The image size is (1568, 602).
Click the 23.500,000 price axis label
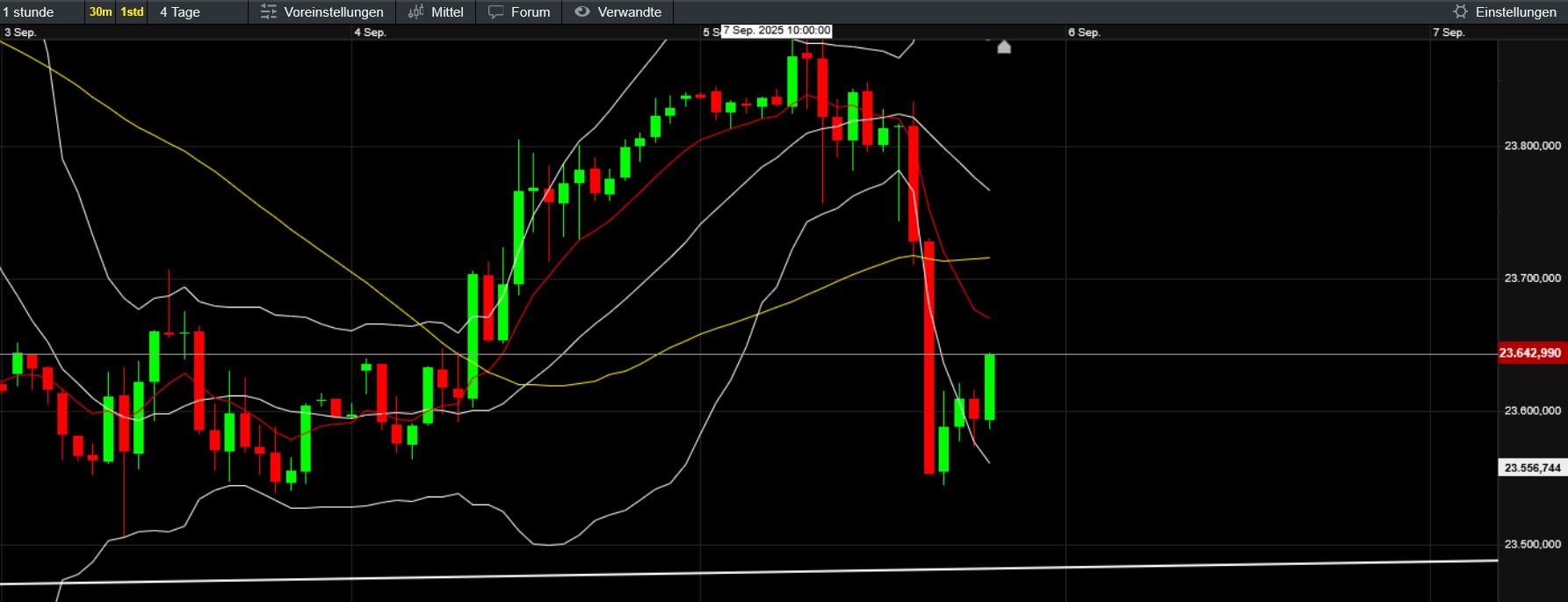1532,545
